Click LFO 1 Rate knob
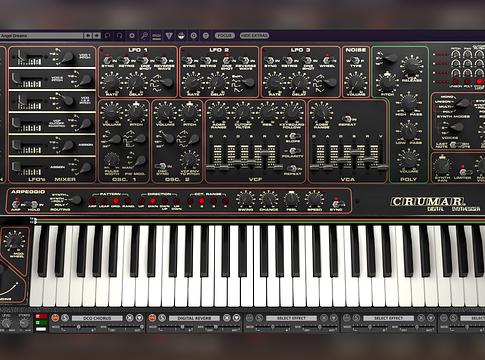This screenshot has width=485, height=360. pos(111,82)
